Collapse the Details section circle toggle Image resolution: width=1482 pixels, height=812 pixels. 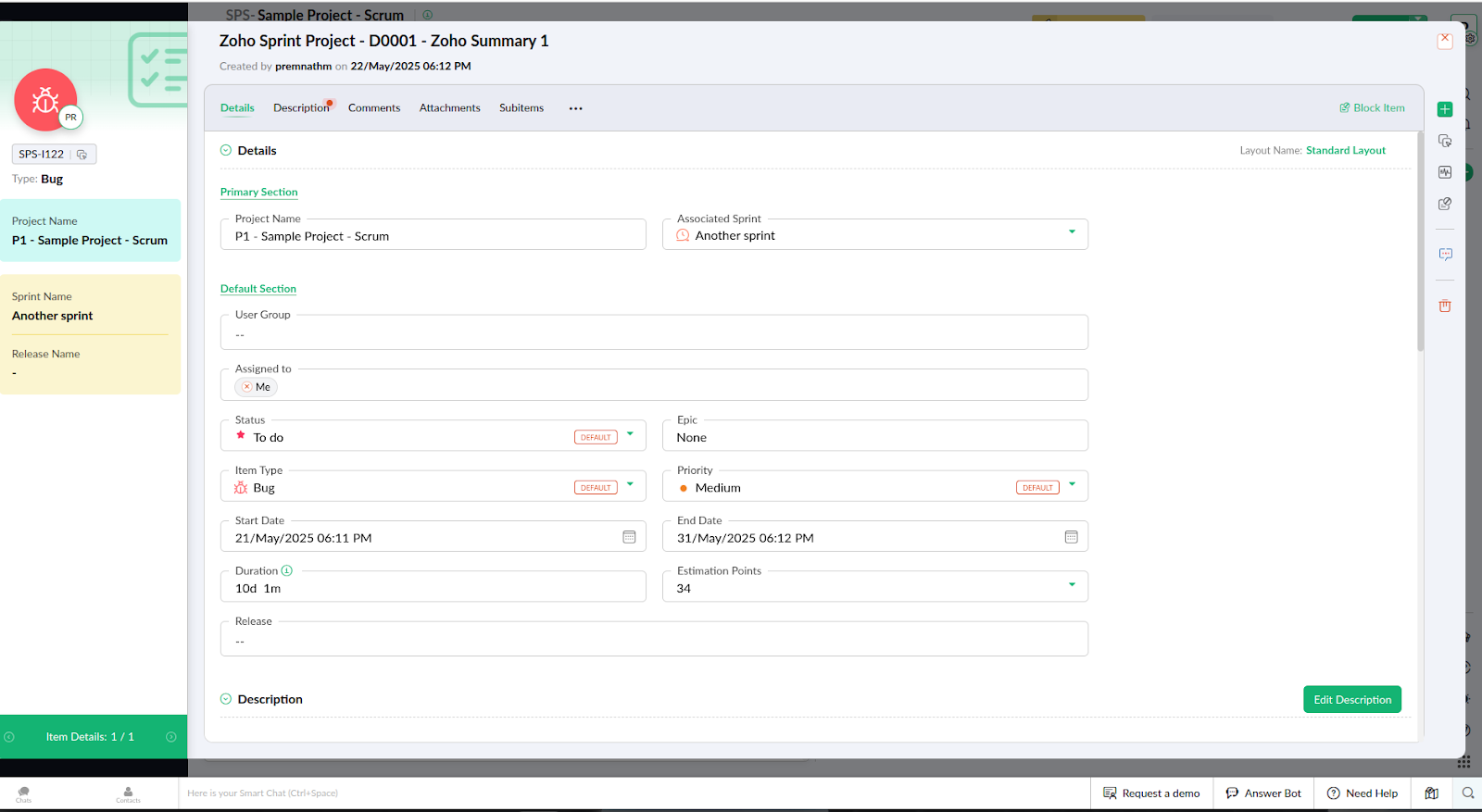click(x=226, y=150)
